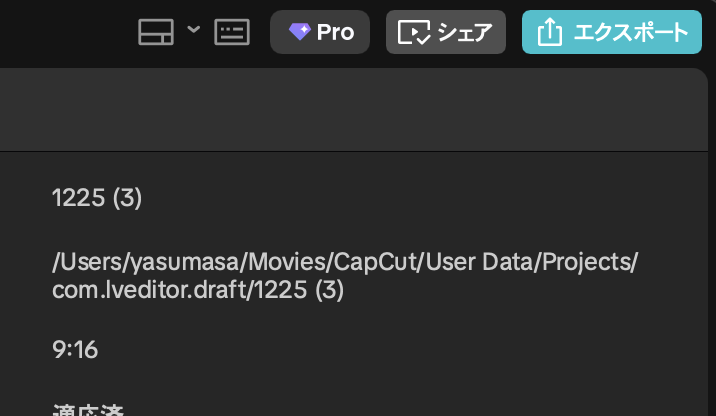Click the gap between Pro and シェア buttons
The image size is (716, 416).
click(x=378, y=32)
